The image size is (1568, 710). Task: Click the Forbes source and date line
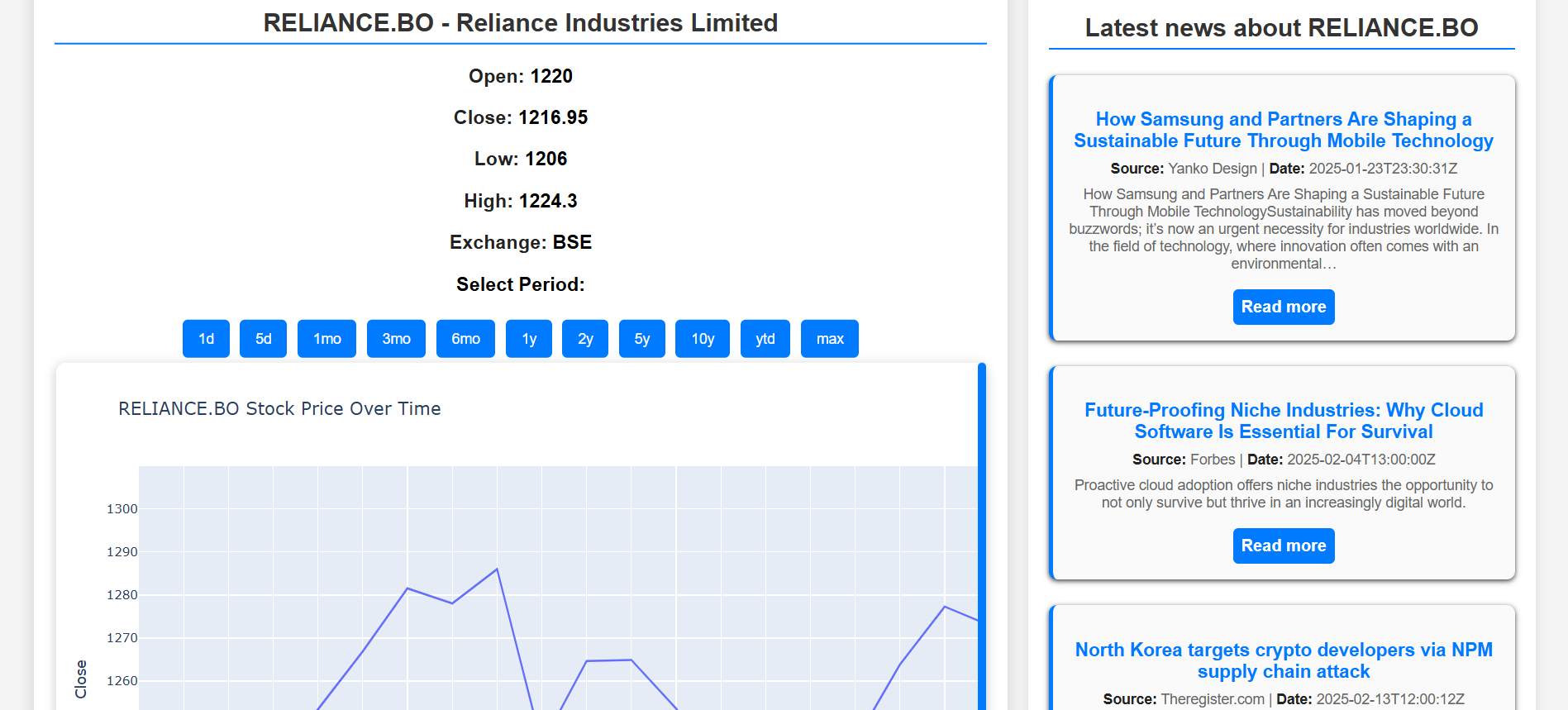[1284, 460]
